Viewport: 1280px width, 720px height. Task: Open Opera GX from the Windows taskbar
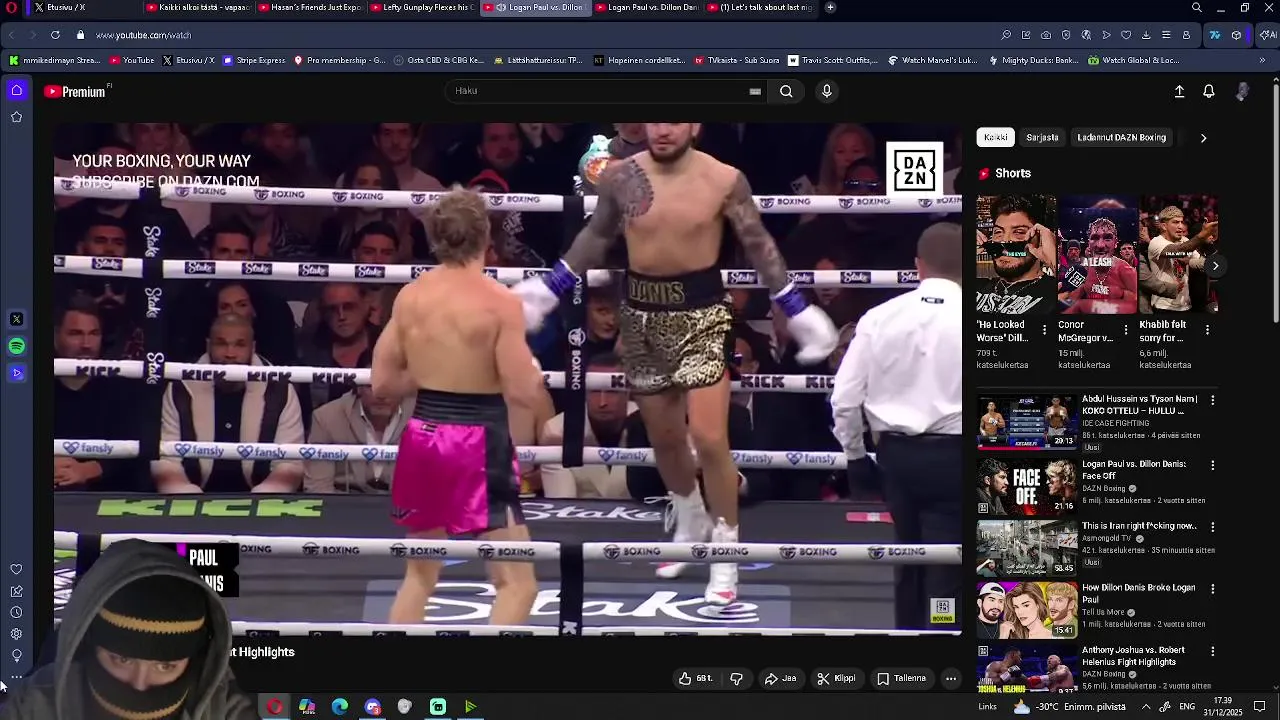tap(274, 707)
